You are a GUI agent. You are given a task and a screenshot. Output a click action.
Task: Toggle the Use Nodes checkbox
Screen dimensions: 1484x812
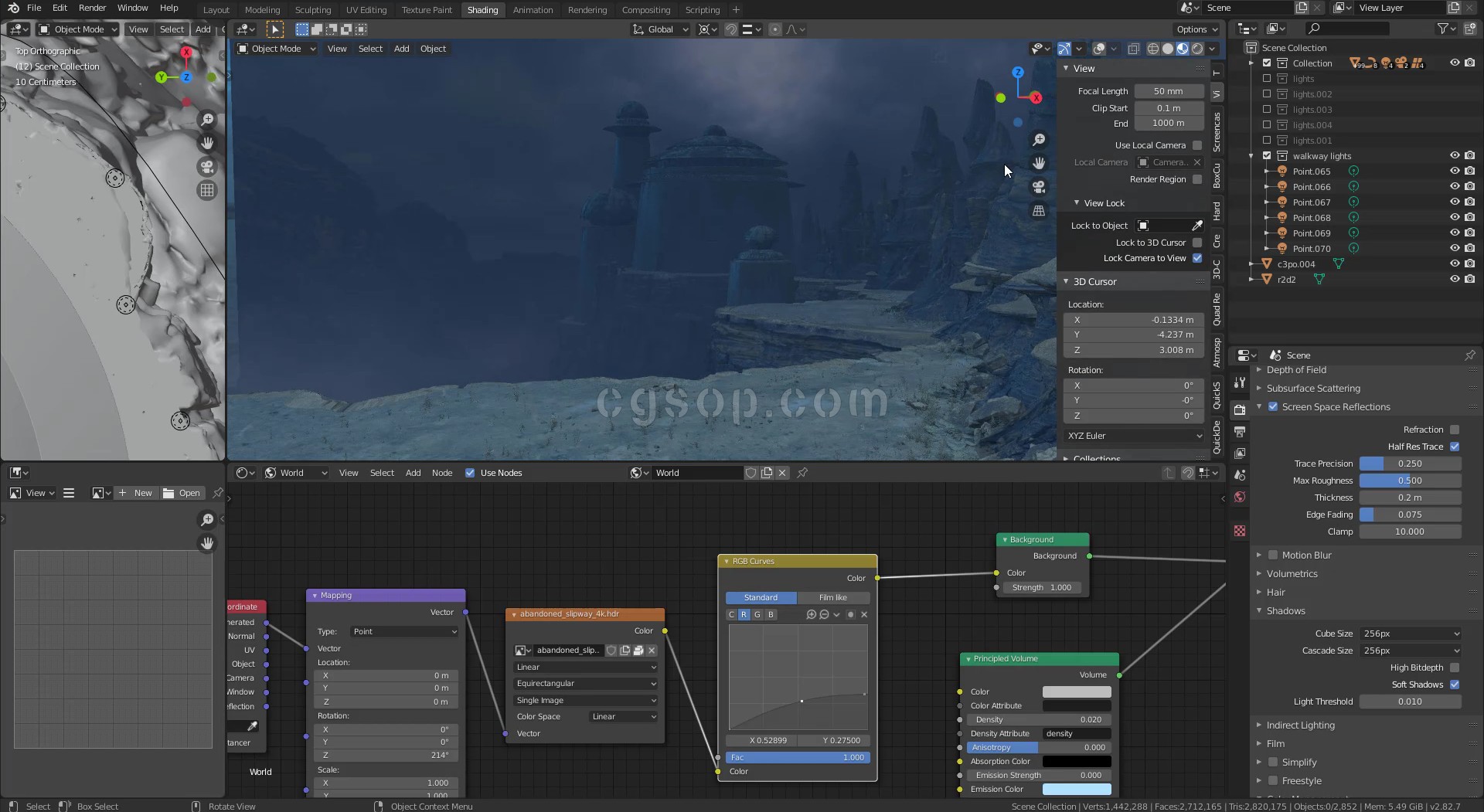(x=470, y=473)
